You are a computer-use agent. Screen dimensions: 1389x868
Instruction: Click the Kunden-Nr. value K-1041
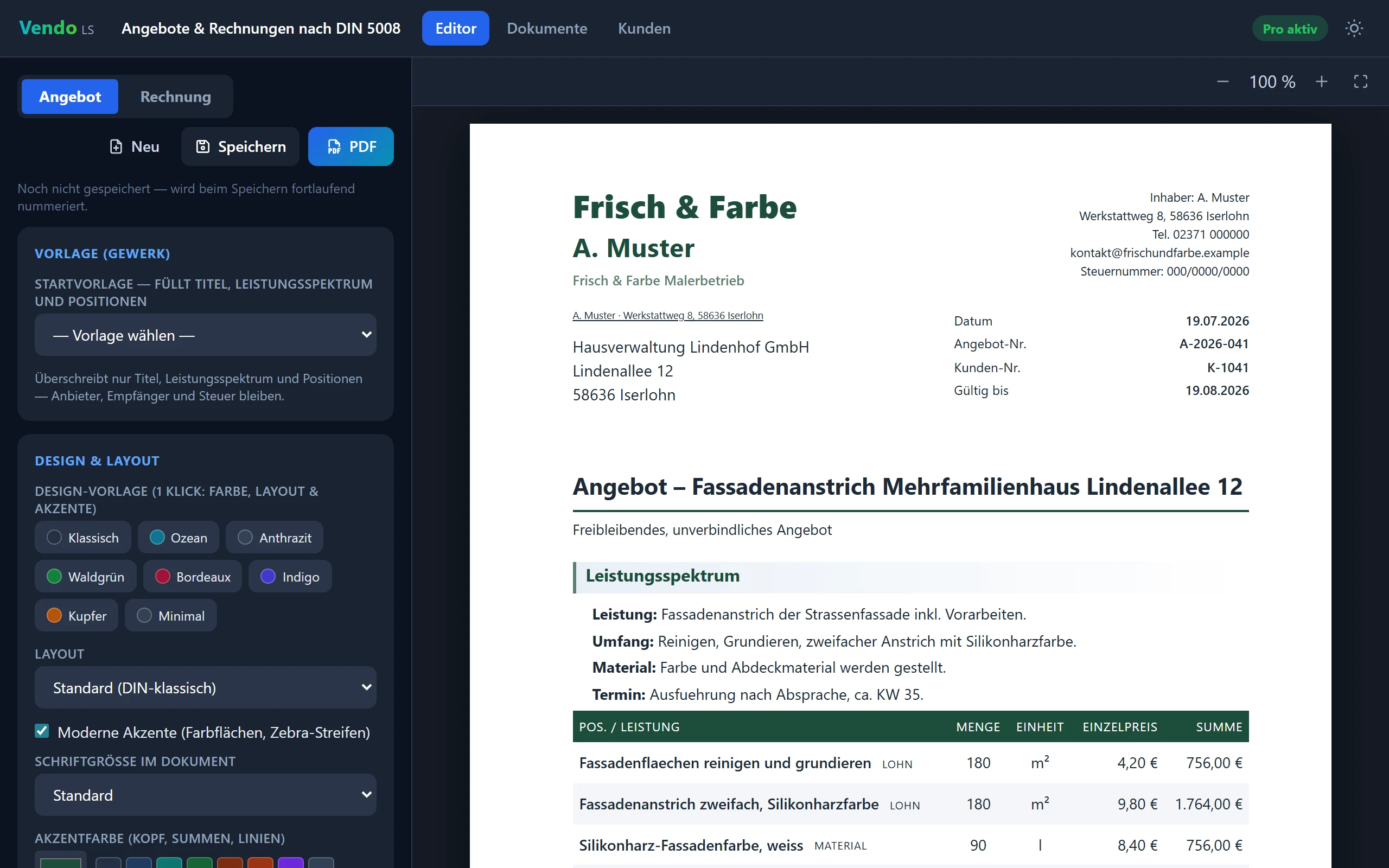(x=1228, y=367)
